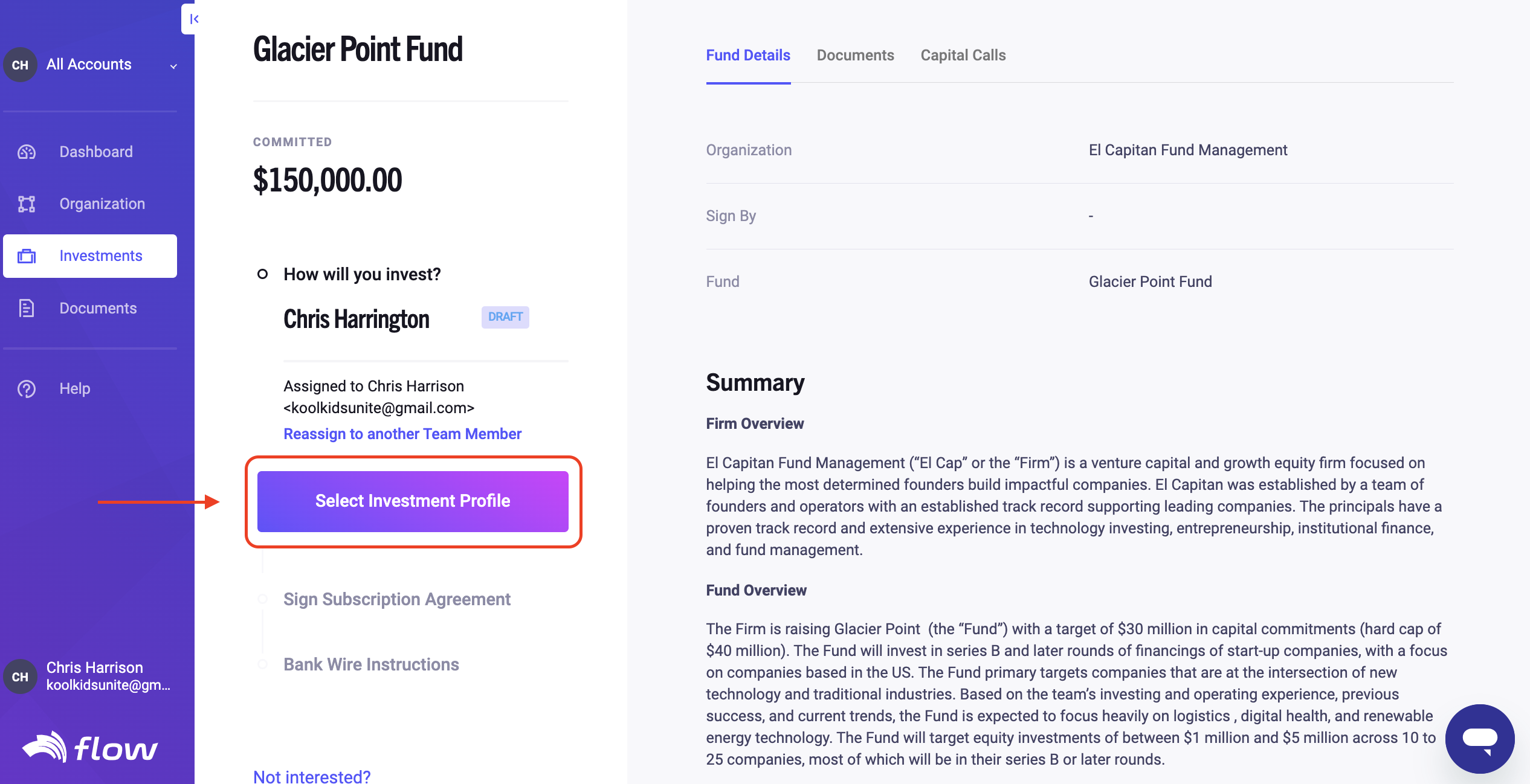Click the flow logo
1530x784 pixels.
(x=90, y=748)
